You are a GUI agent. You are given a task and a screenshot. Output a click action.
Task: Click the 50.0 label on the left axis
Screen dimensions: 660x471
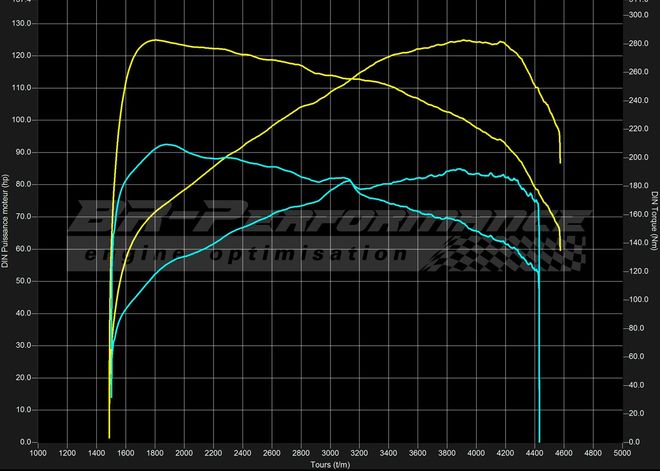(x=22, y=281)
